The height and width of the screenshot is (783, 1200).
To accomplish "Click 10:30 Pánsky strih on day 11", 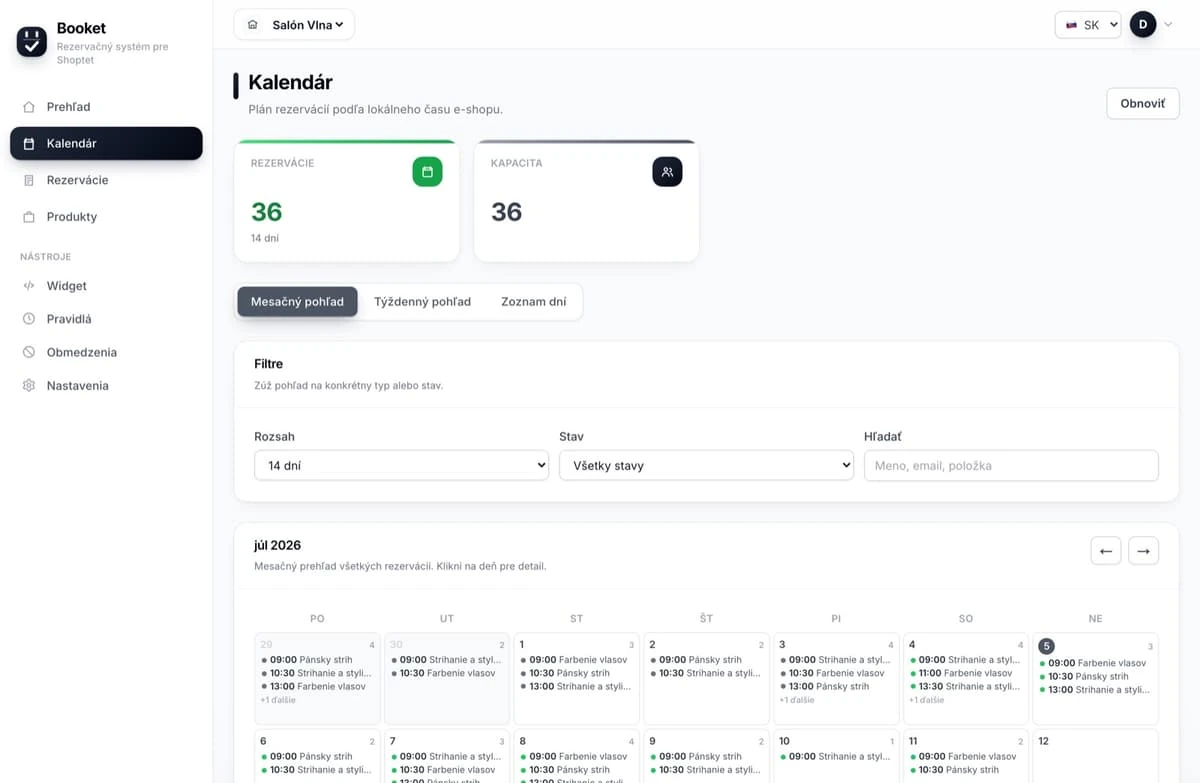I will [x=956, y=770].
